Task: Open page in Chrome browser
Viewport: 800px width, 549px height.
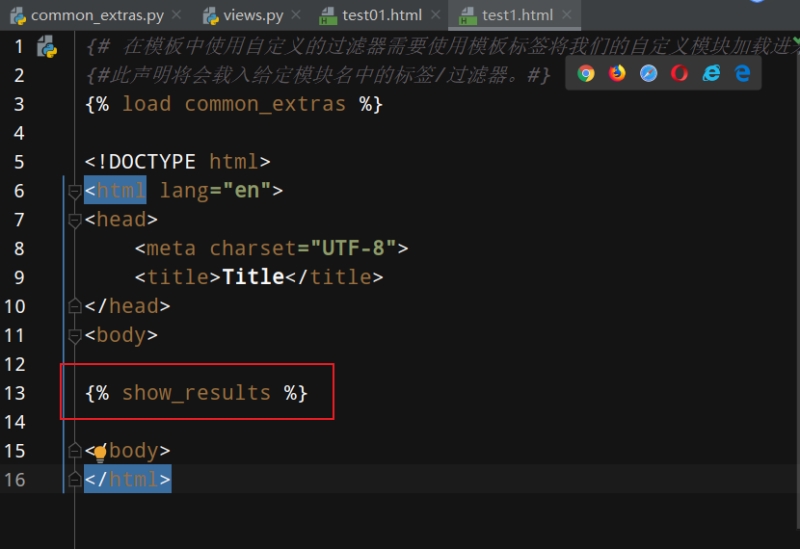Action: pos(586,73)
